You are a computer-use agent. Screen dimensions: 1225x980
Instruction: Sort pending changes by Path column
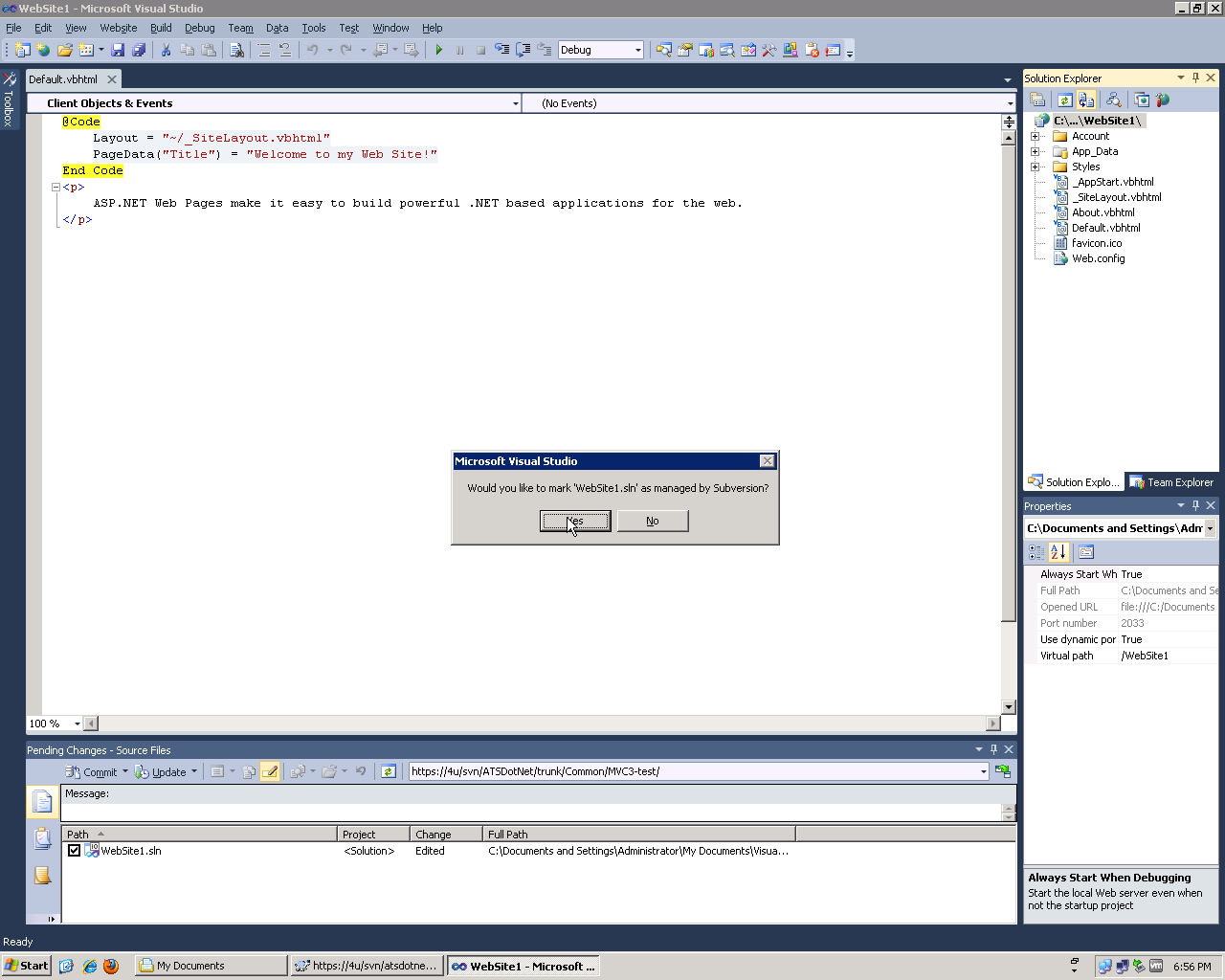(x=199, y=835)
